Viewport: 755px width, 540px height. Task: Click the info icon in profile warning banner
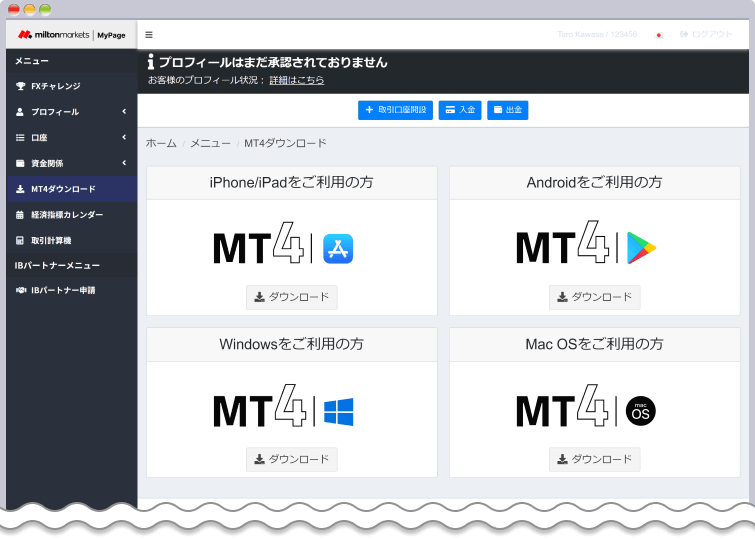click(151, 62)
